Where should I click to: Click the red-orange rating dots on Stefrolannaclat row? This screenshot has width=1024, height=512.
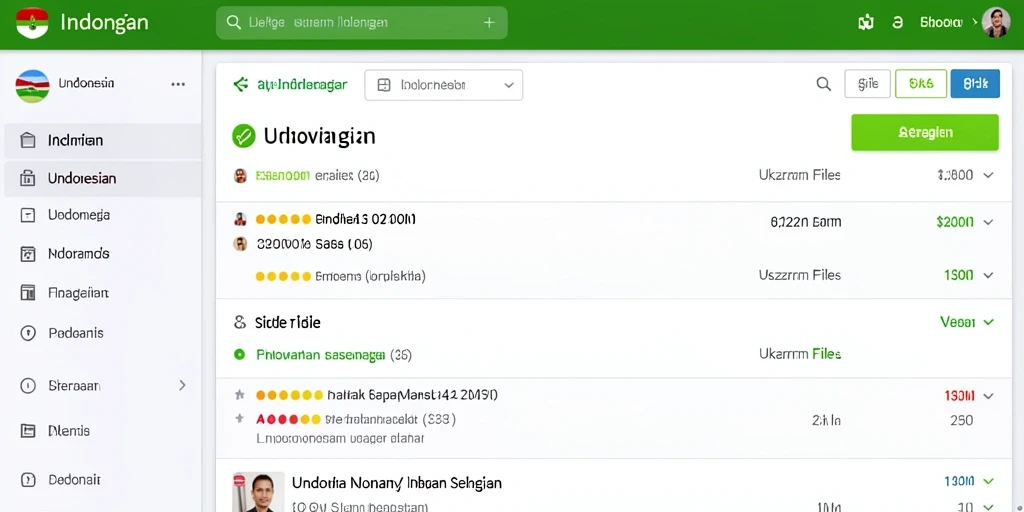tap(288, 419)
